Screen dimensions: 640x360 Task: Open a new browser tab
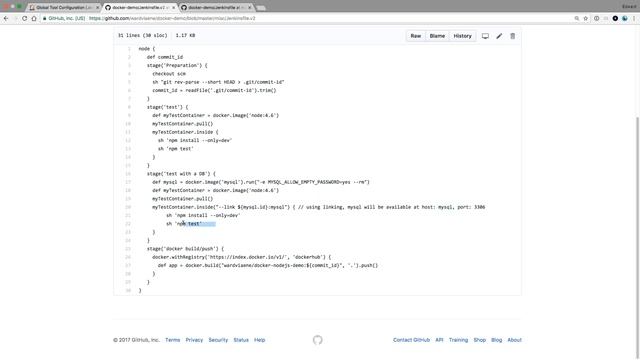261,8
